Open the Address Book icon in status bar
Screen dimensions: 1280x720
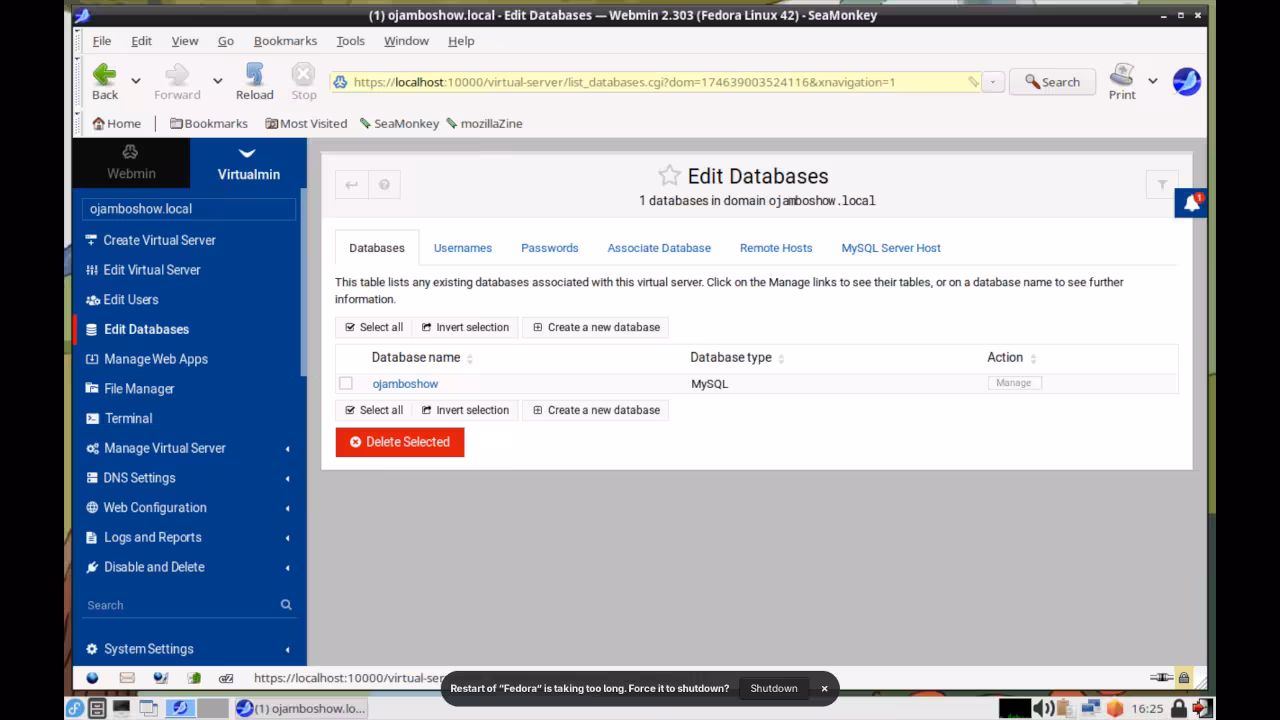click(194, 678)
